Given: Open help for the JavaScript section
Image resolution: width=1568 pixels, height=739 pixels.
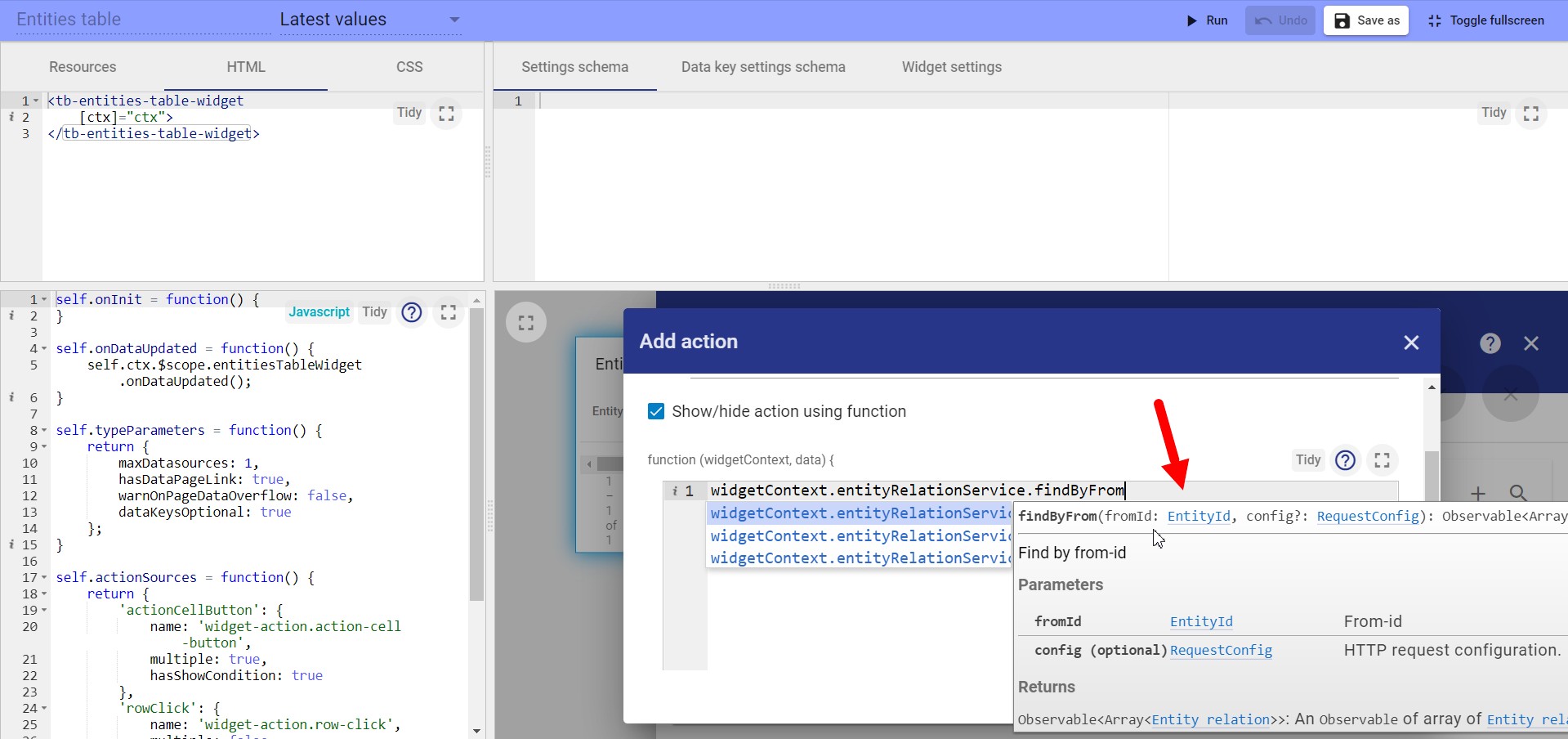Looking at the screenshot, I should coord(411,313).
